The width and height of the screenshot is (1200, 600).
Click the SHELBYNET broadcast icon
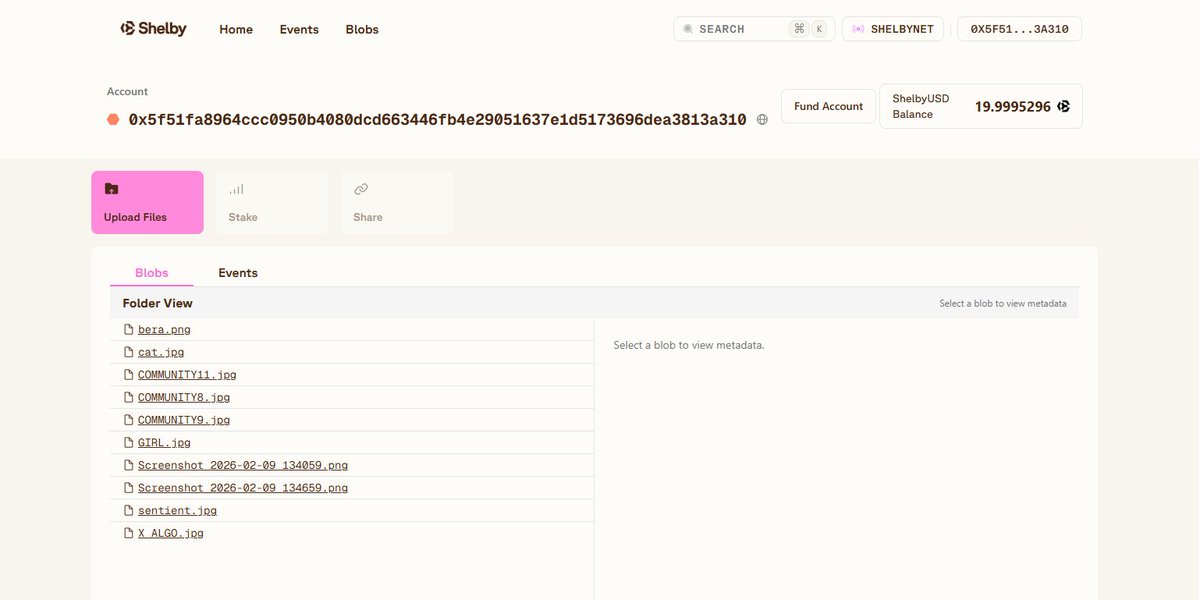coord(858,29)
